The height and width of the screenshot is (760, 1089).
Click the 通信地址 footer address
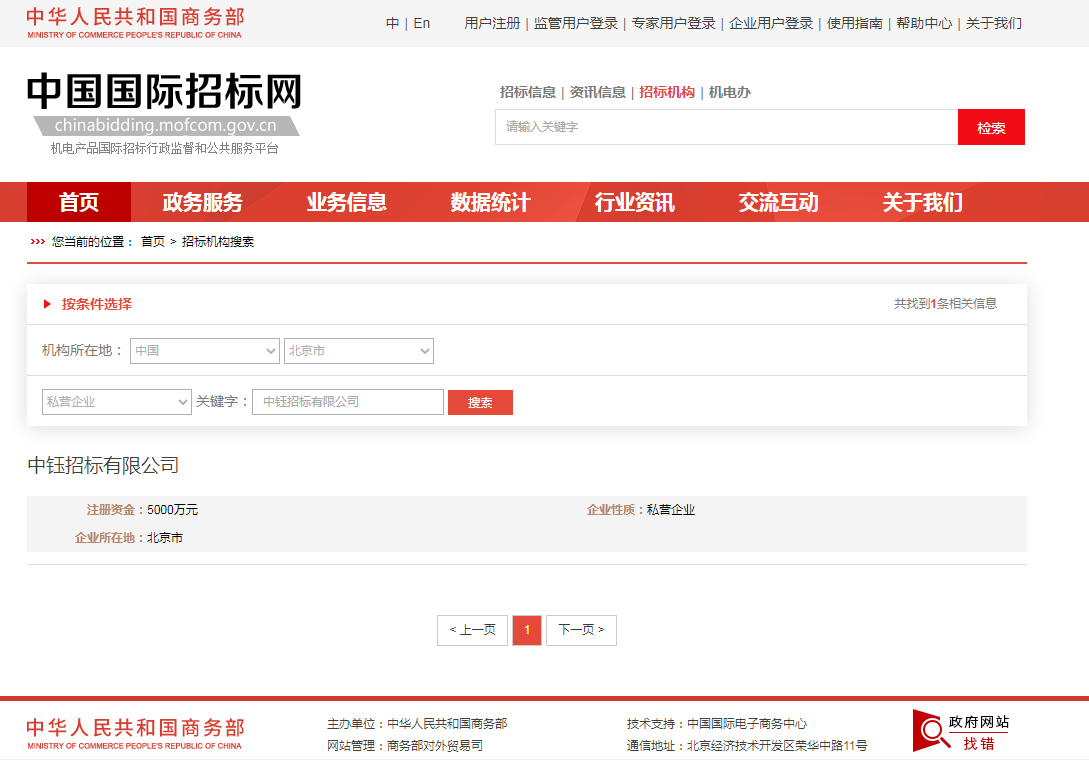click(747, 745)
